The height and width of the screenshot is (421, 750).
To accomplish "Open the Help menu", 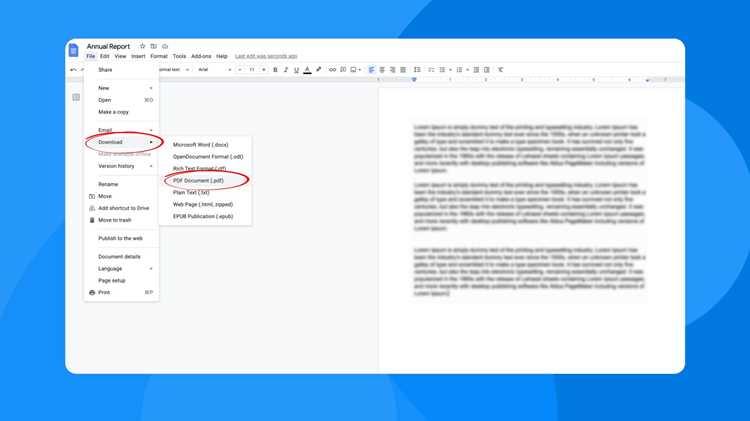I will pos(221,56).
